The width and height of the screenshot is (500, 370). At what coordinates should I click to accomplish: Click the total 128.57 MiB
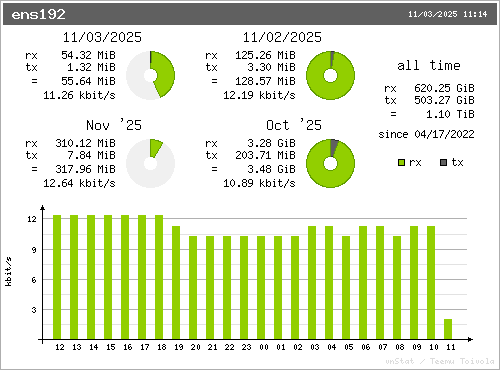[265, 81]
